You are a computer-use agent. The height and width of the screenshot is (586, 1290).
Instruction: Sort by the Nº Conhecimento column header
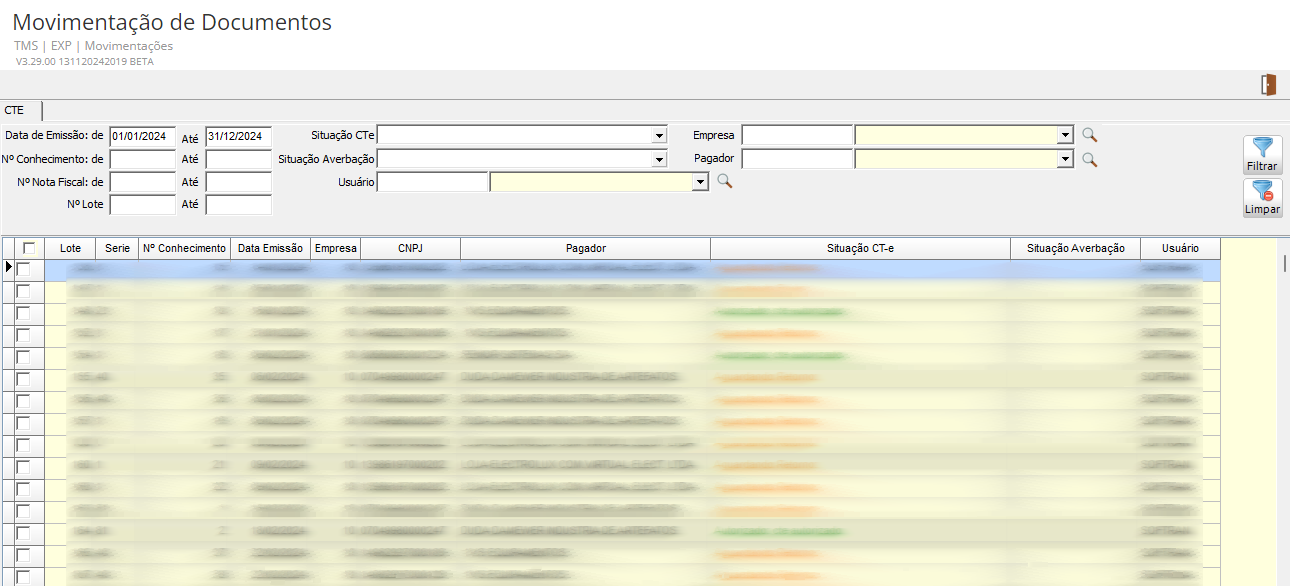(x=184, y=248)
